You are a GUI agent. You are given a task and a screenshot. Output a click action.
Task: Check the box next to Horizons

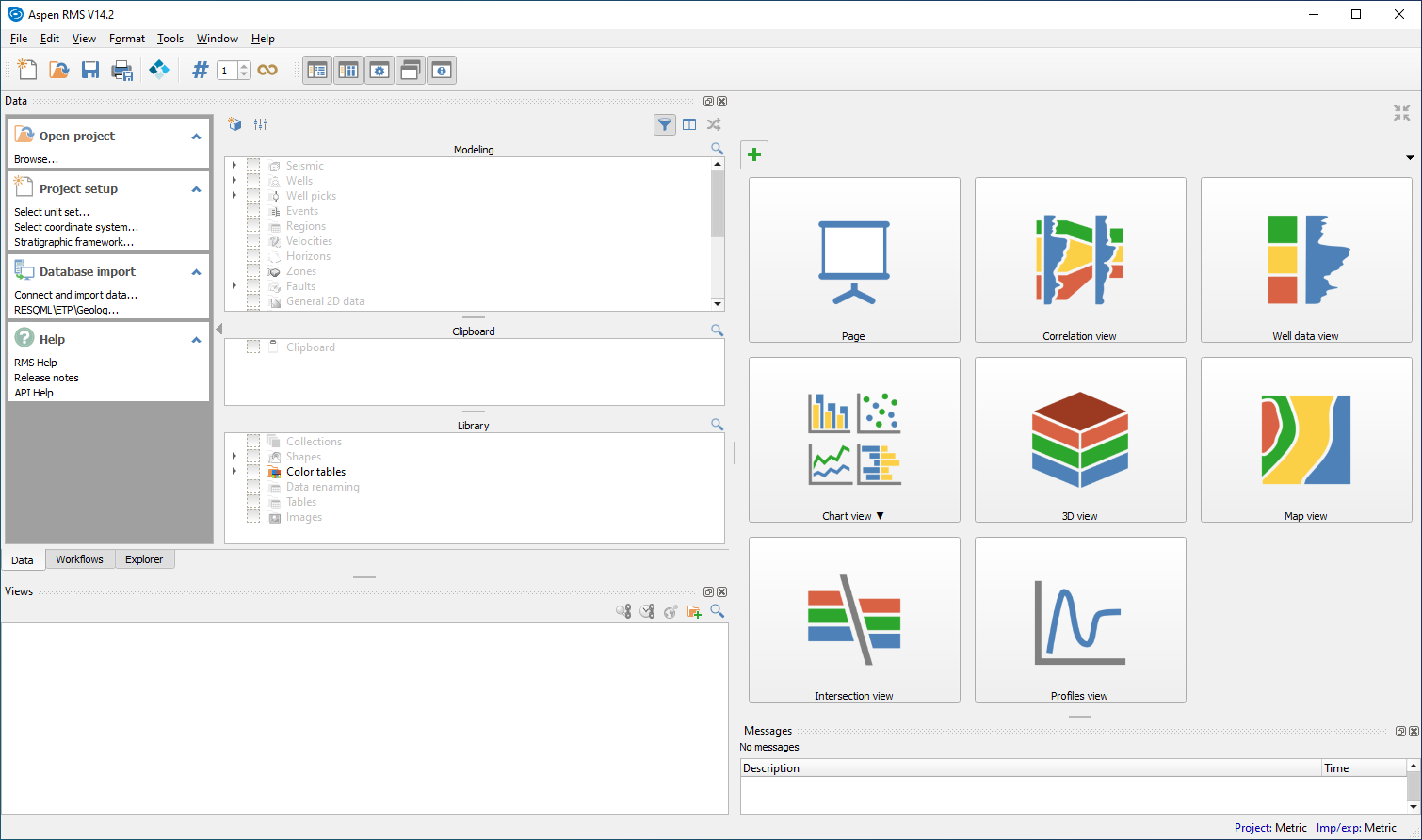[x=253, y=256]
